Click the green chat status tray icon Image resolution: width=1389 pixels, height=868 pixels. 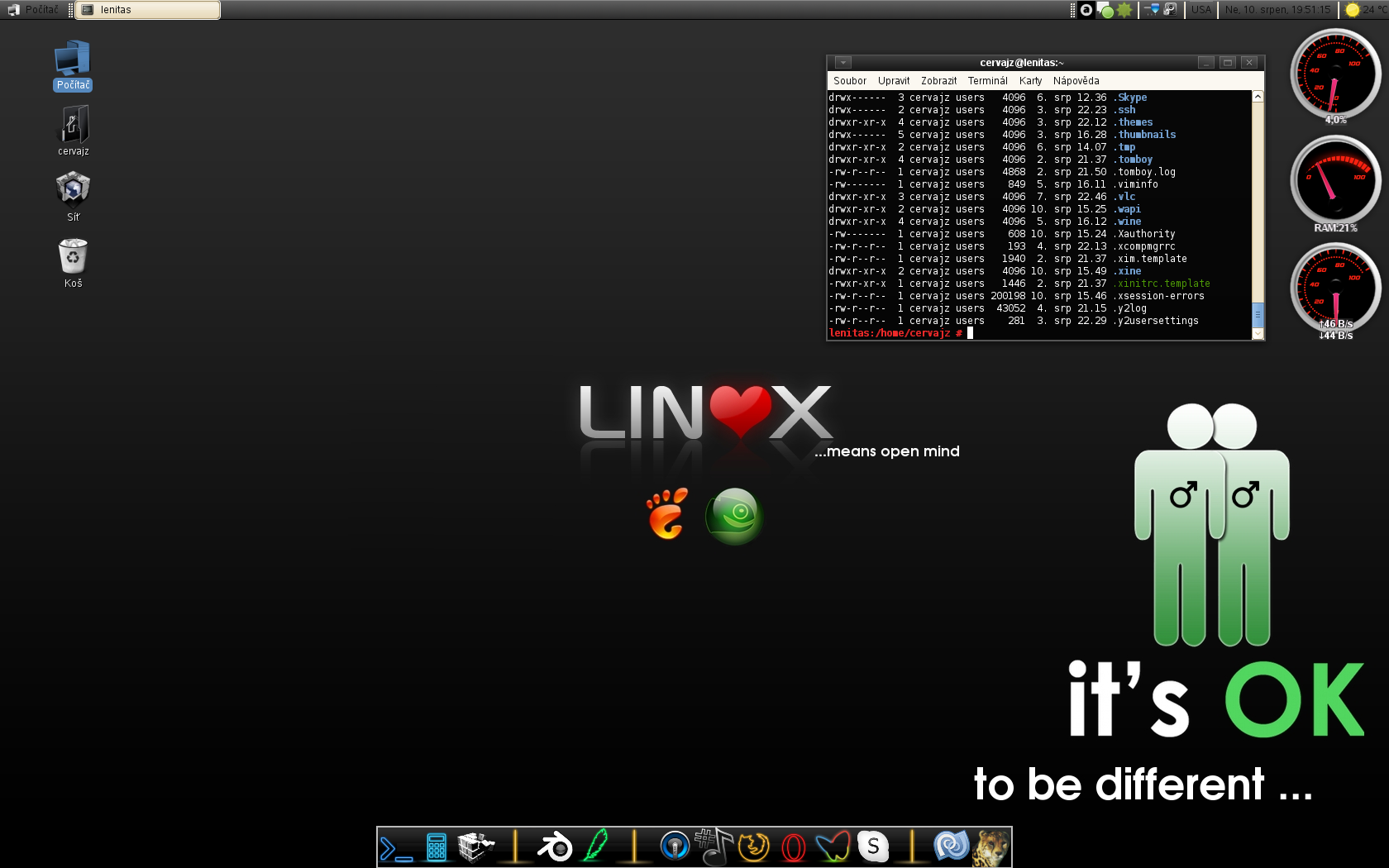tap(1105, 10)
